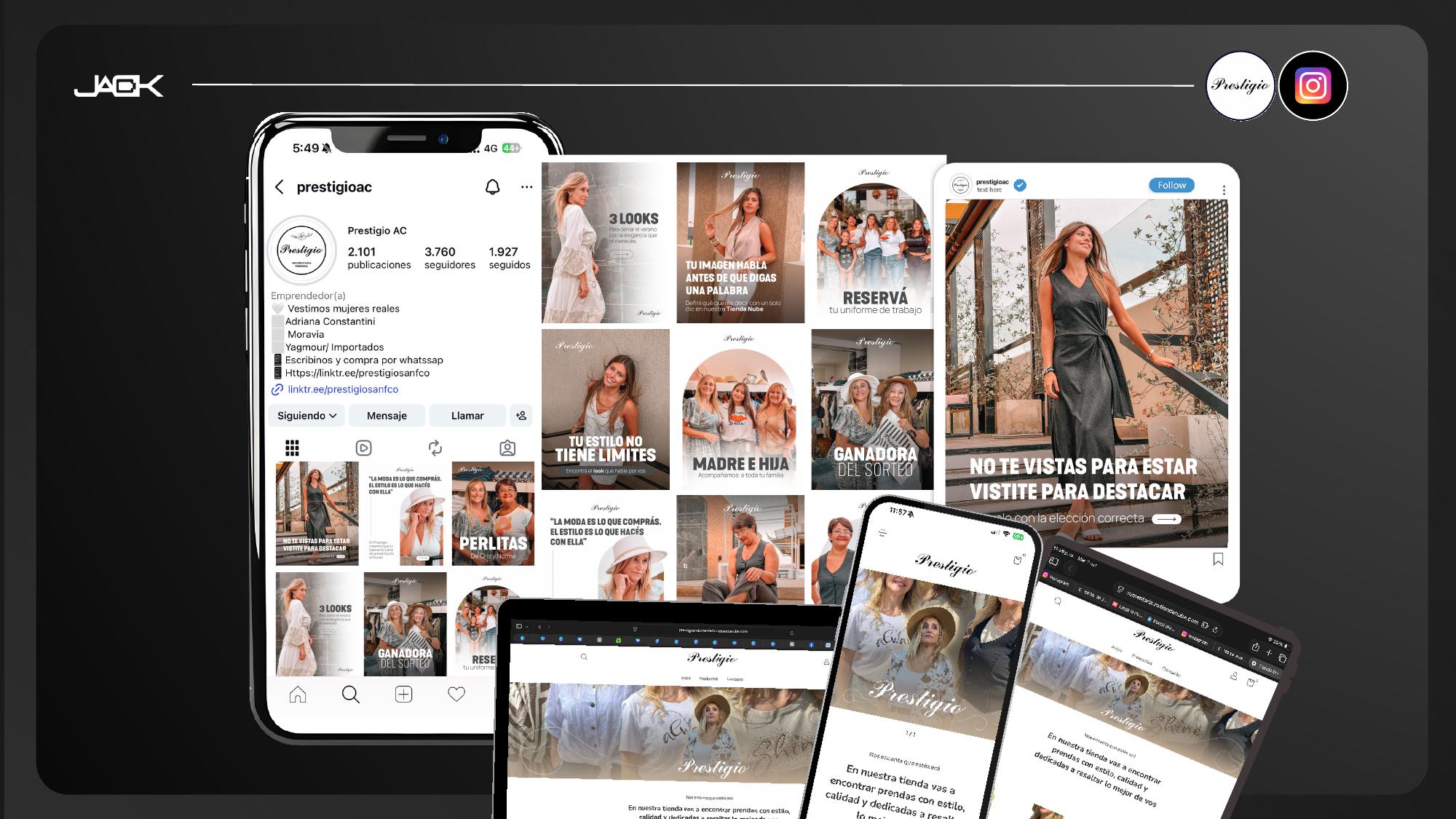Screen dimensions: 1456x819
Task: Switch to the tagged photos tab
Action: pyautogui.click(x=507, y=448)
